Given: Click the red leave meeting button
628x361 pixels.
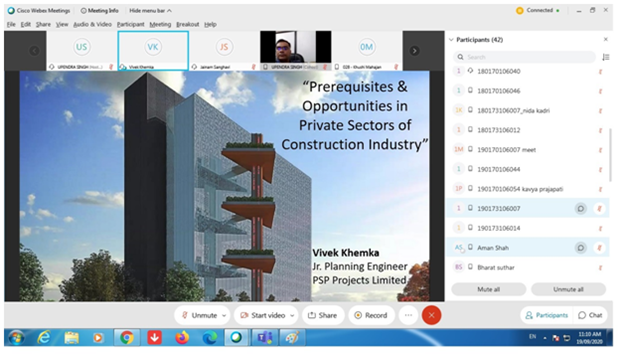Looking at the screenshot, I should pyautogui.click(x=431, y=315).
